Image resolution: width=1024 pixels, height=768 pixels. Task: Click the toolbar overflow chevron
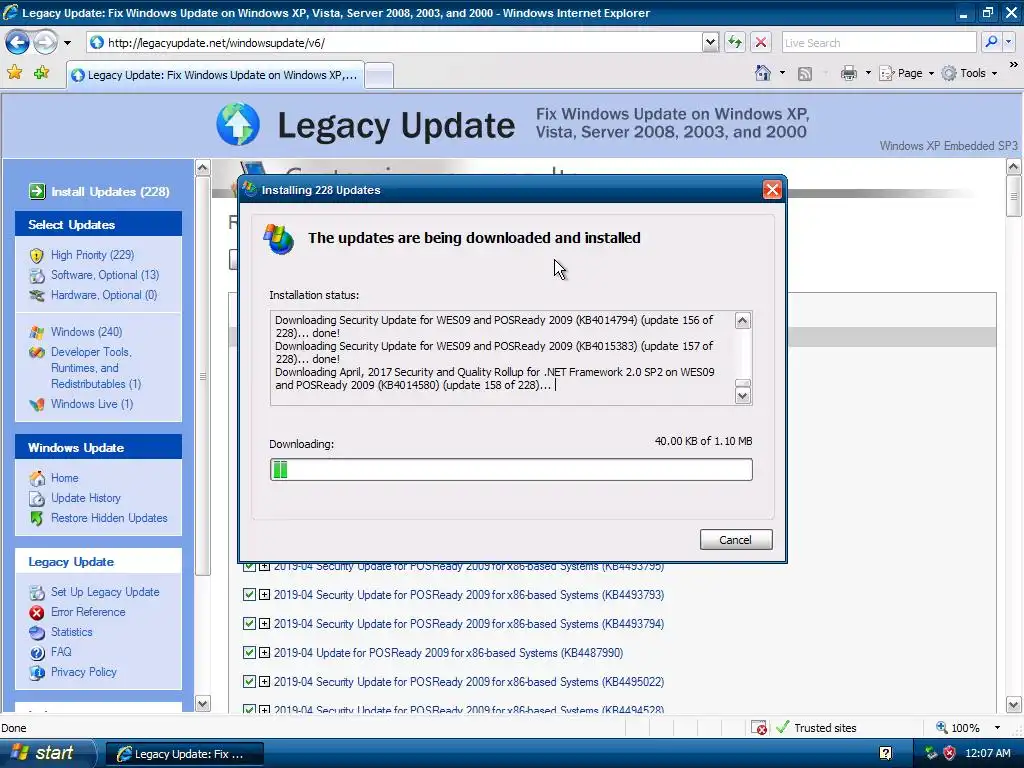click(1014, 65)
